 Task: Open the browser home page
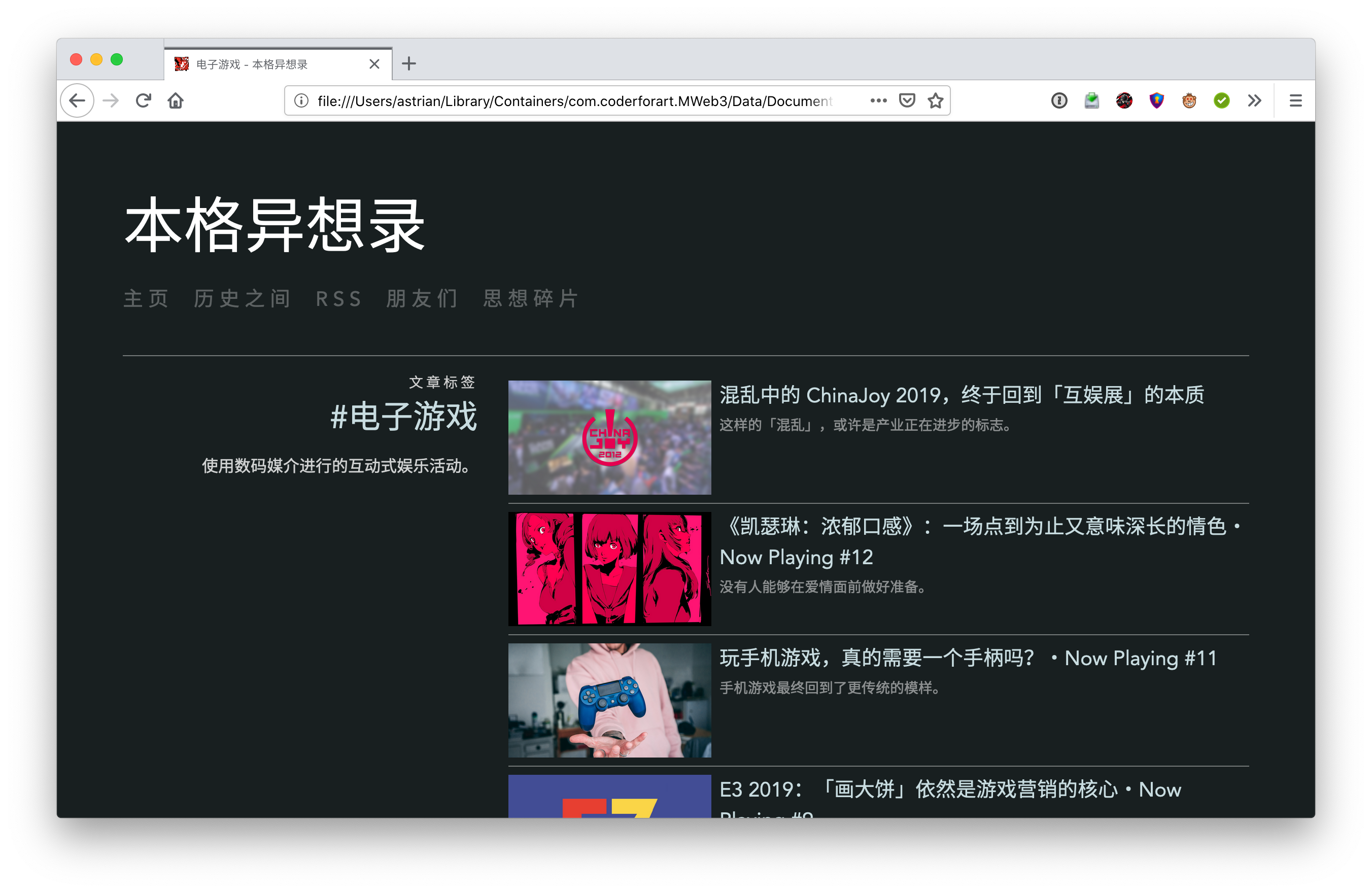[176, 101]
